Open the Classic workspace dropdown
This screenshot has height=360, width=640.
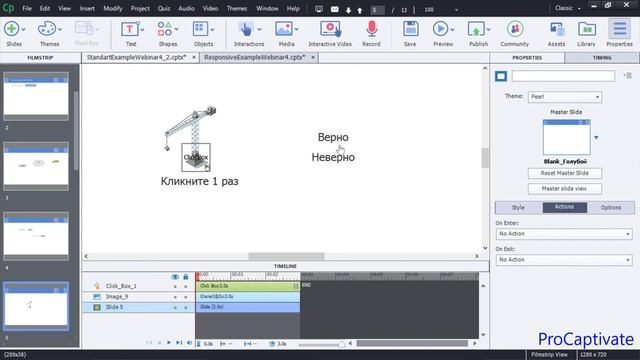click(568, 8)
